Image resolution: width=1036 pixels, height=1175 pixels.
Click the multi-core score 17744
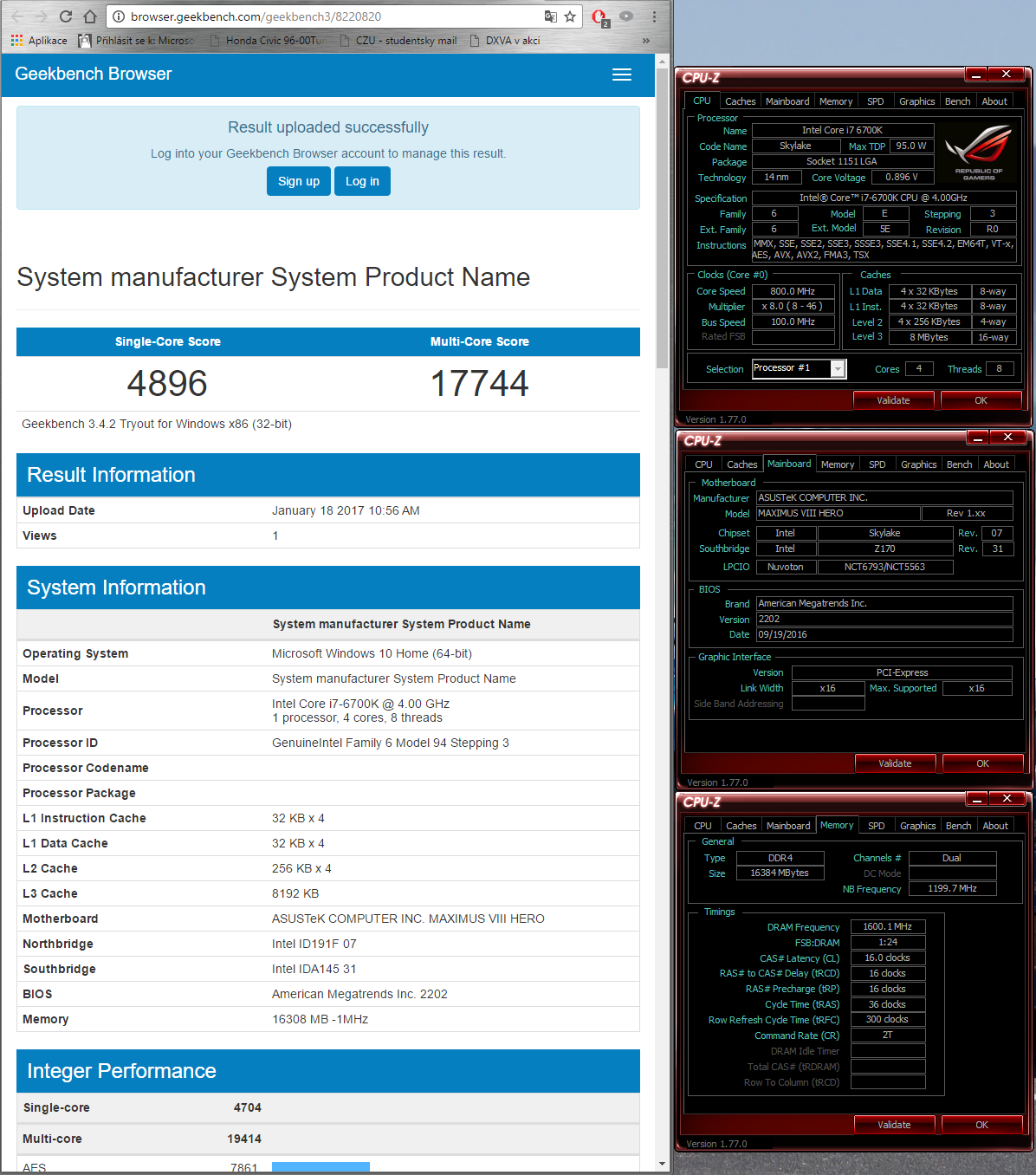coord(479,384)
